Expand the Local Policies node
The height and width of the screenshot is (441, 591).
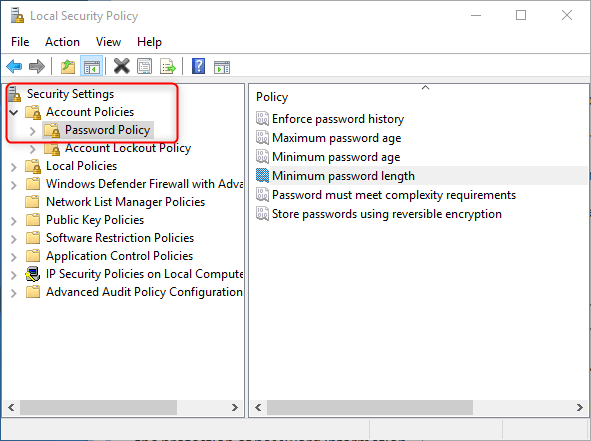pyautogui.click(x=14, y=167)
